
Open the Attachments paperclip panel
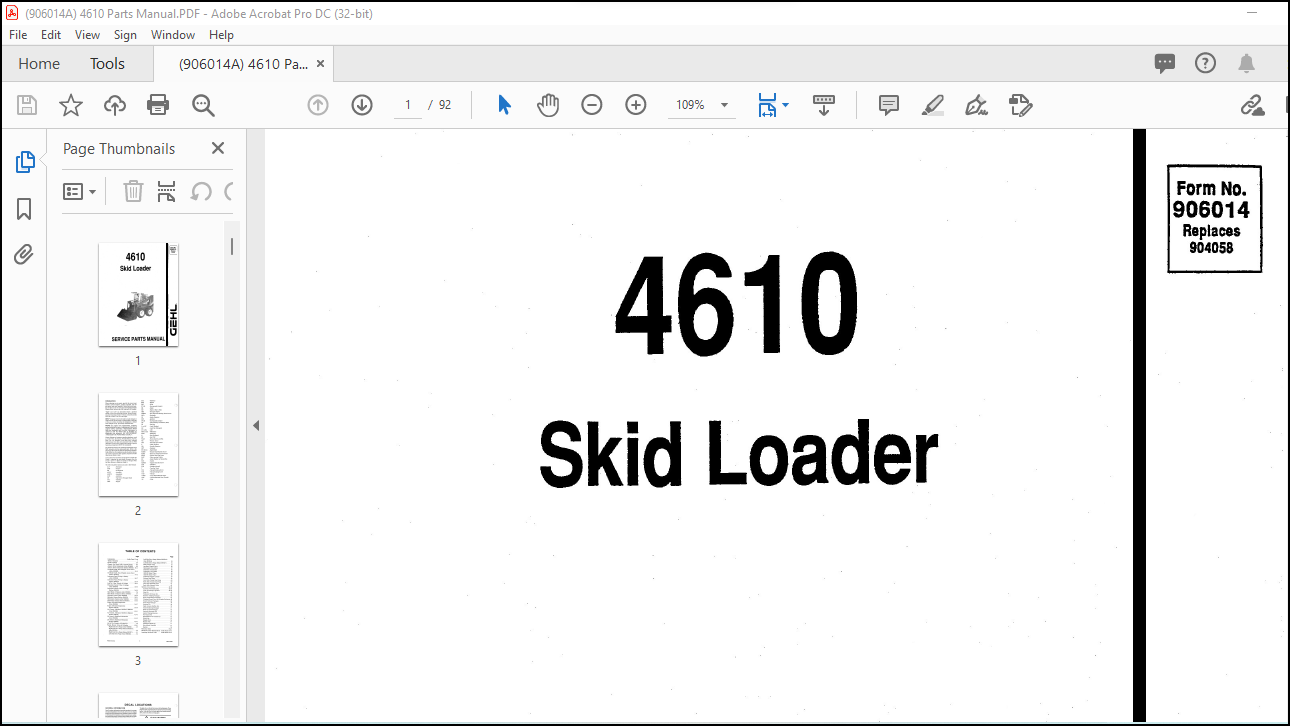point(24,255)
